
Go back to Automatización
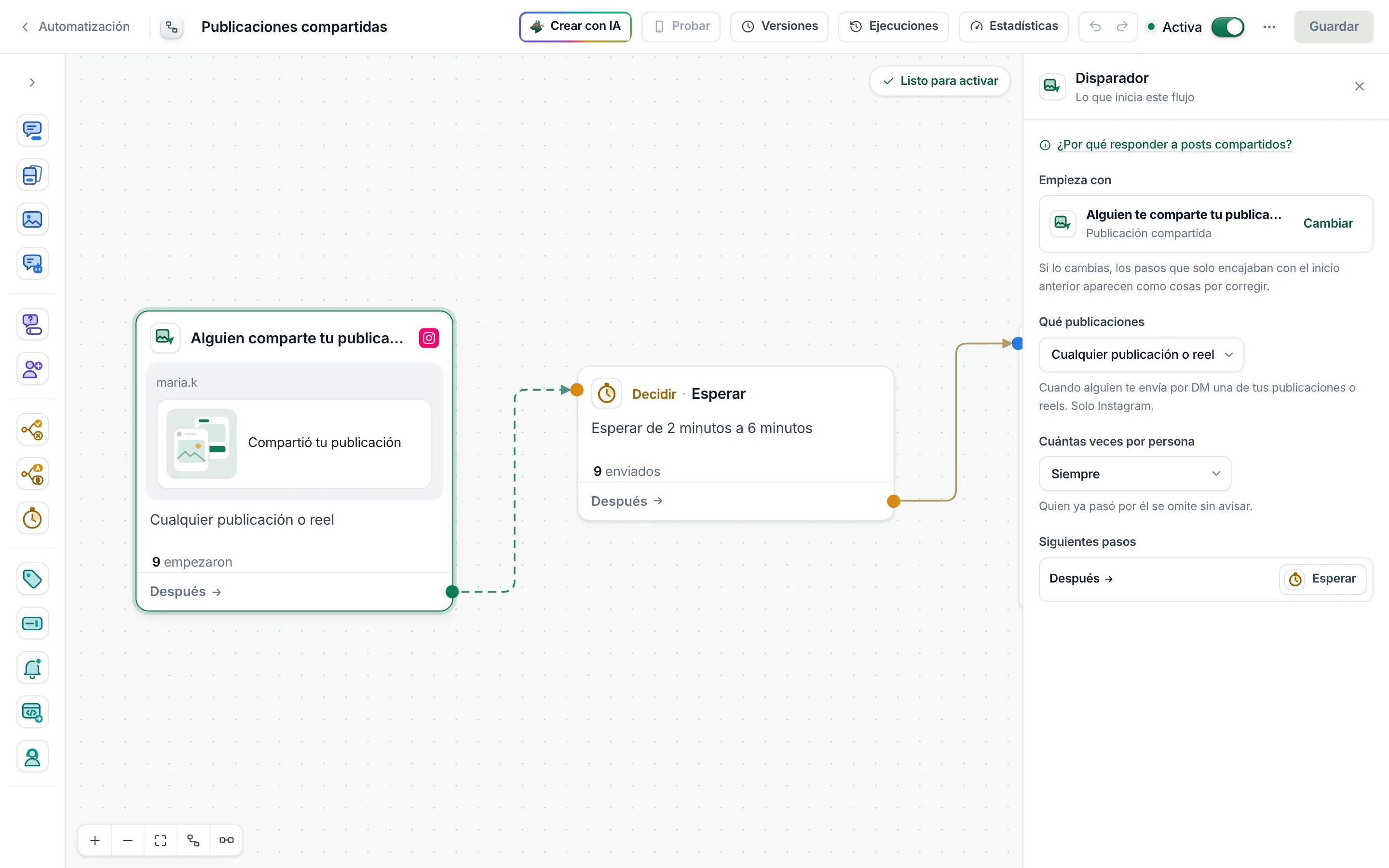(76, 27)
